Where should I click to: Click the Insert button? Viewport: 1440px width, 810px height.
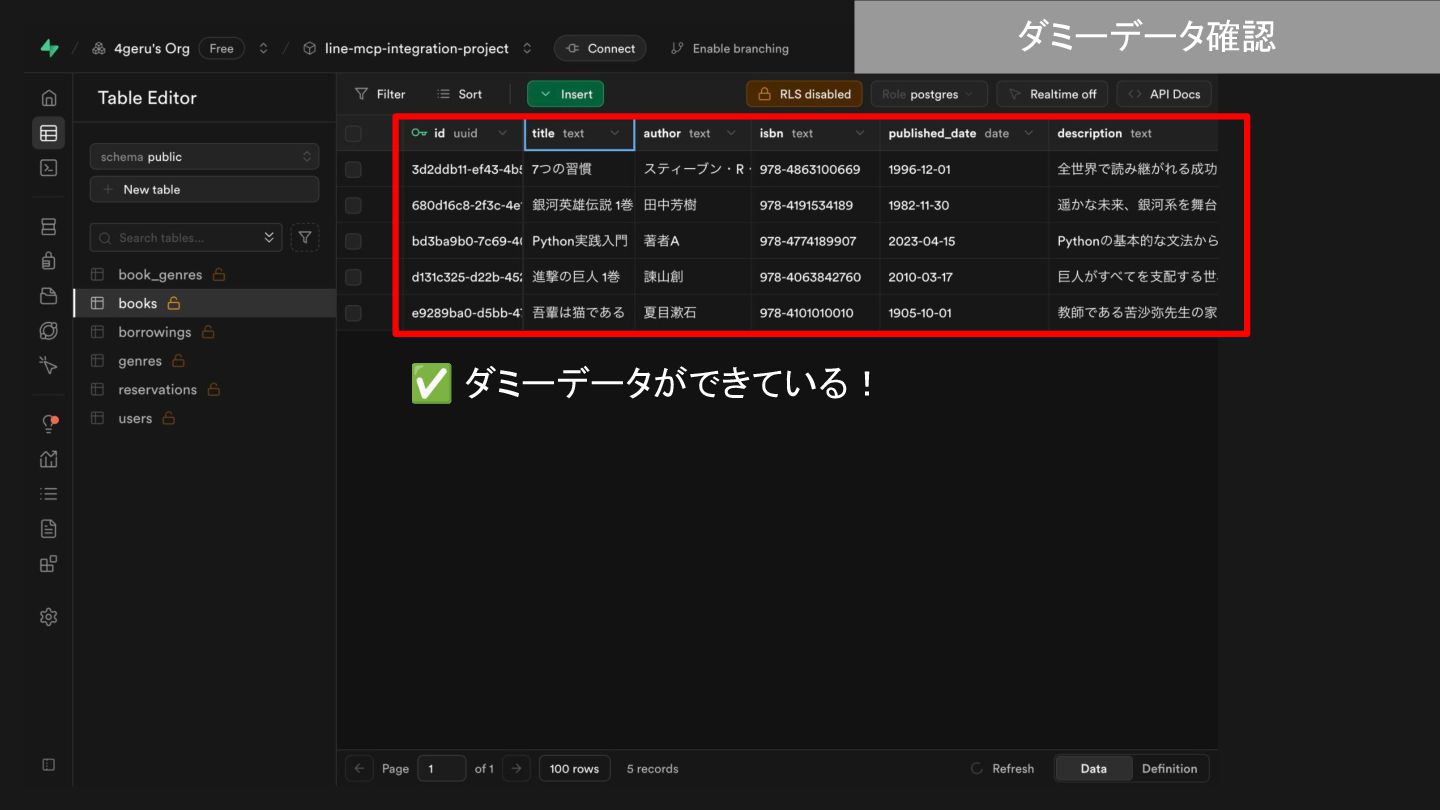(x=565, y=94)
